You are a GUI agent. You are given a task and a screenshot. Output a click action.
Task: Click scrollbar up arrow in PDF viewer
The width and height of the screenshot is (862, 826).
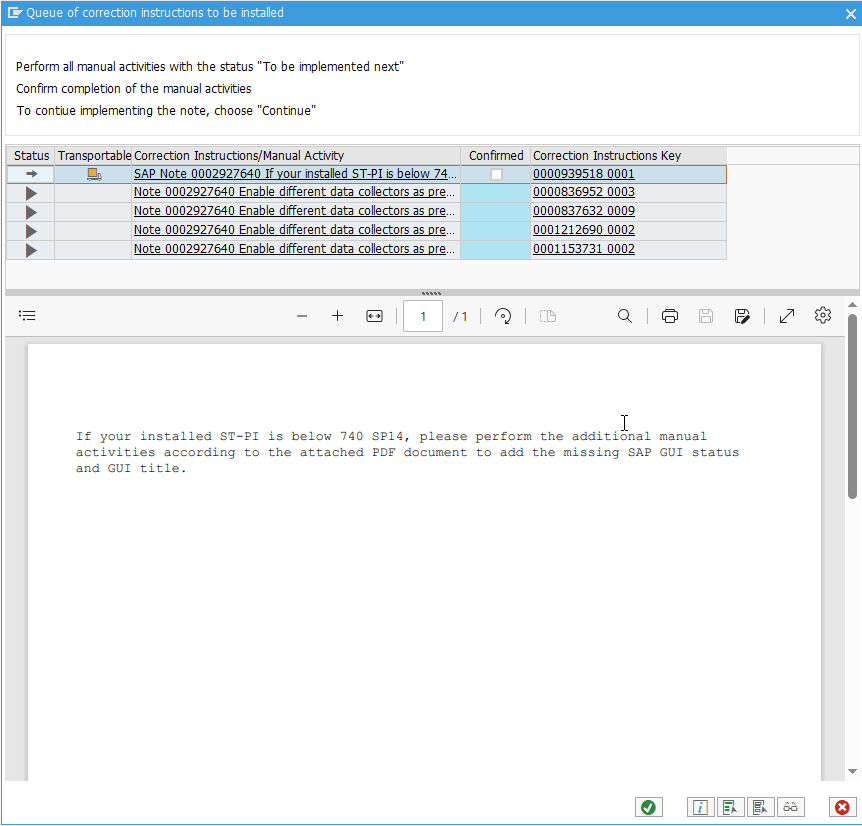tap(852, 304)
